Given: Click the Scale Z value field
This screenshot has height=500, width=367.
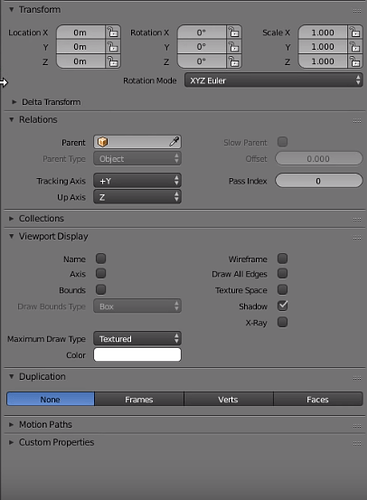Looking at the screenshot, I should coord(323,61).
